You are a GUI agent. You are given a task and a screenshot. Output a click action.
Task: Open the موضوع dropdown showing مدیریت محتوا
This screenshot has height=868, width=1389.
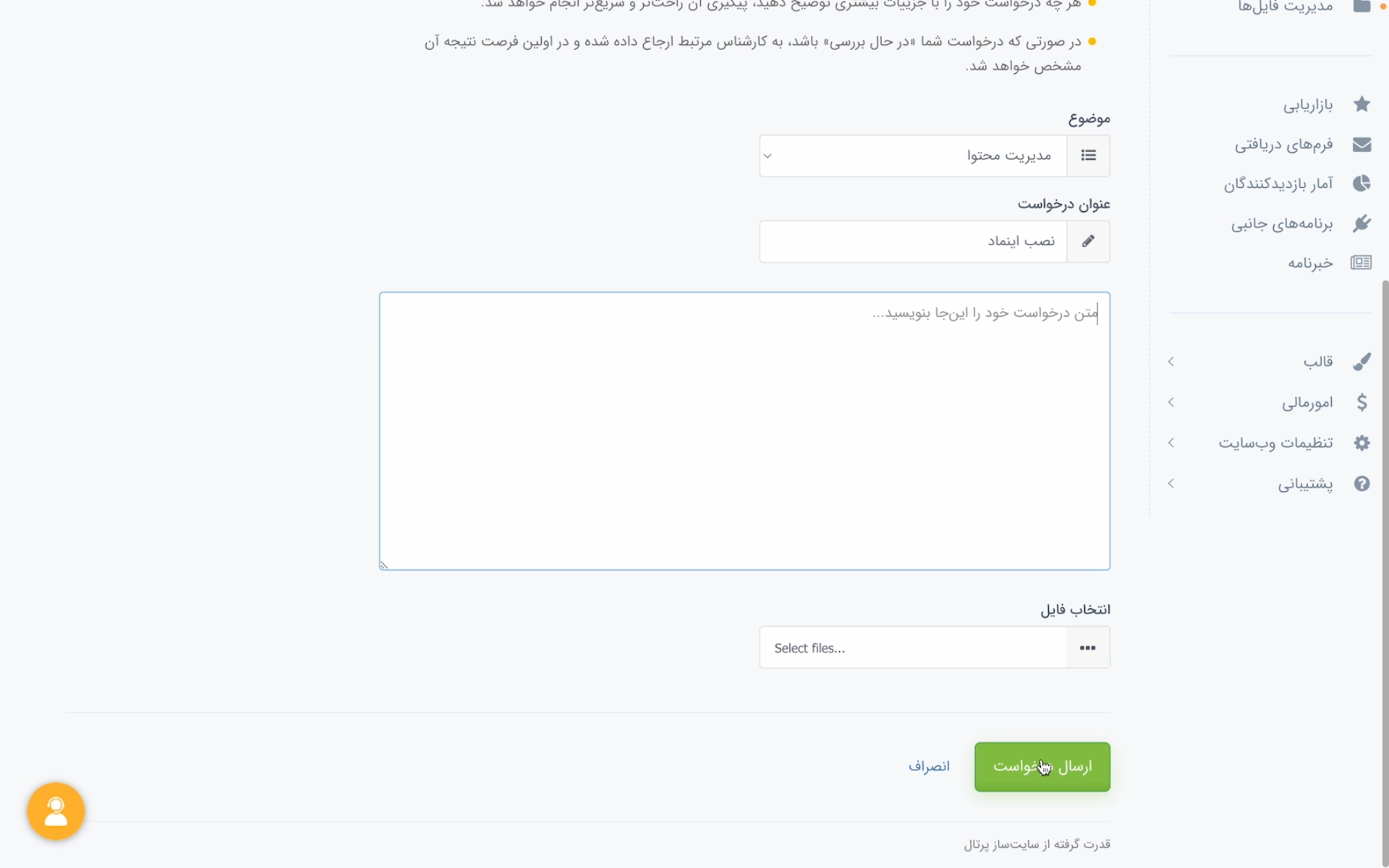[913, 156]
